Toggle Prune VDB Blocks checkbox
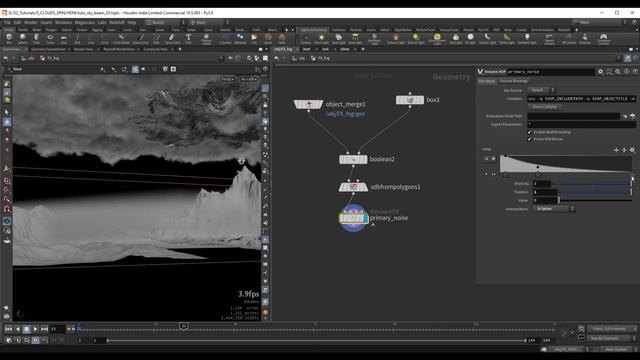This screenshot has height=360, width=640. pos(529,139)
